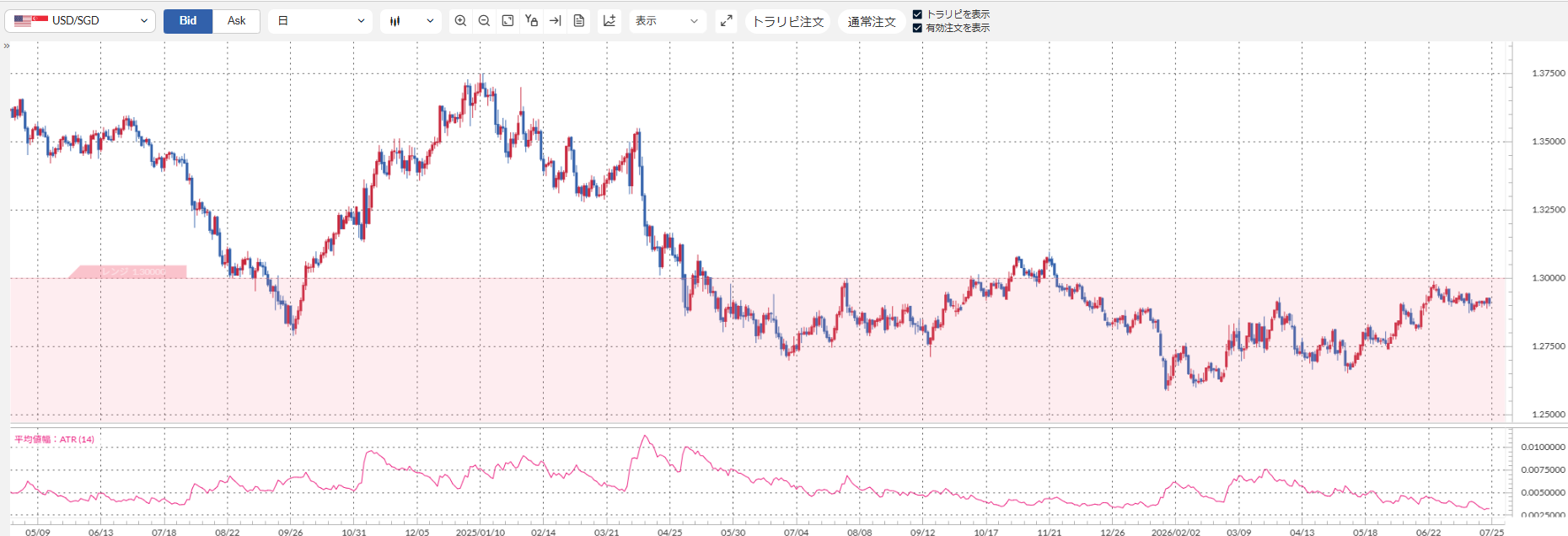Toggle the 有効注文を表示 checkbox
The image size is (1568, 536).
tap(917, 28)
